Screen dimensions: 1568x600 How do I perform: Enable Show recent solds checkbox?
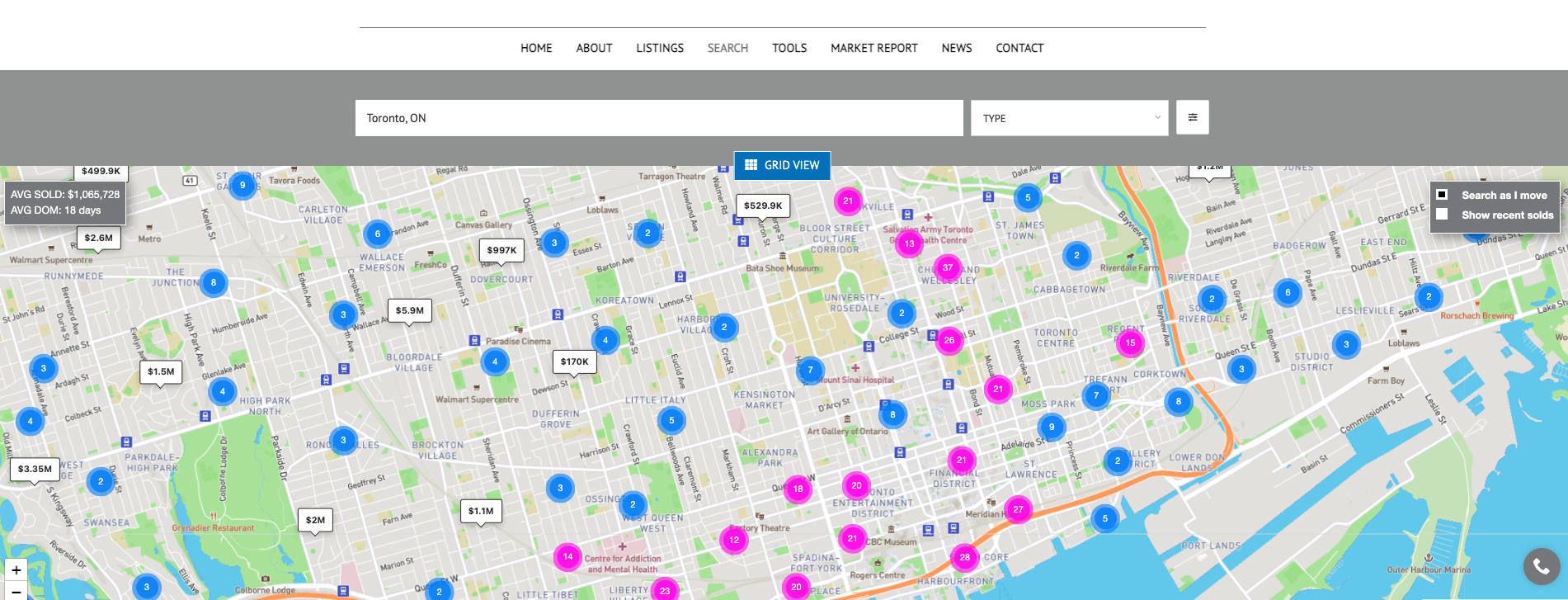click(x=1442, y=215)
